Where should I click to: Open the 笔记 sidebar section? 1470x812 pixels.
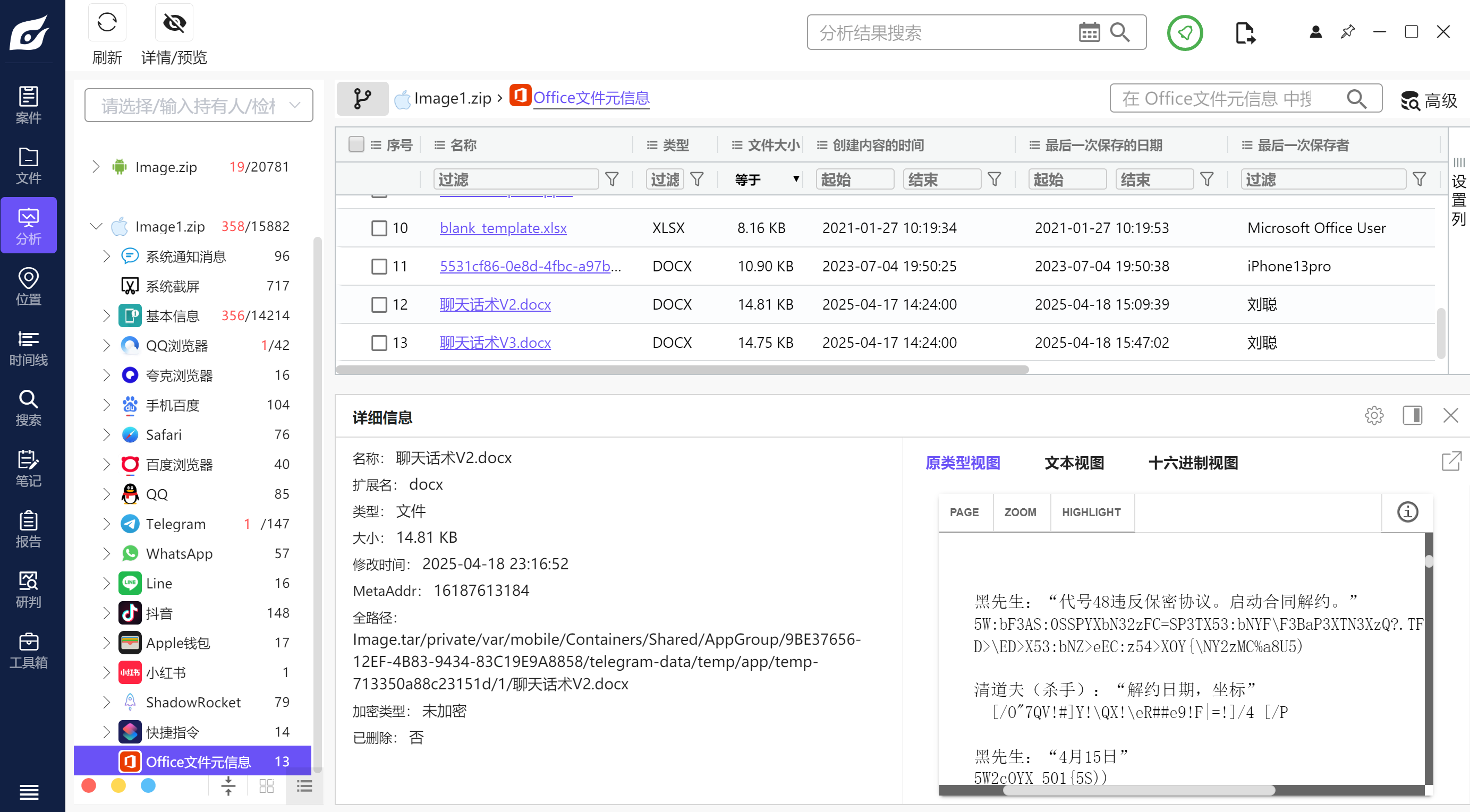[x=29, y=468]
